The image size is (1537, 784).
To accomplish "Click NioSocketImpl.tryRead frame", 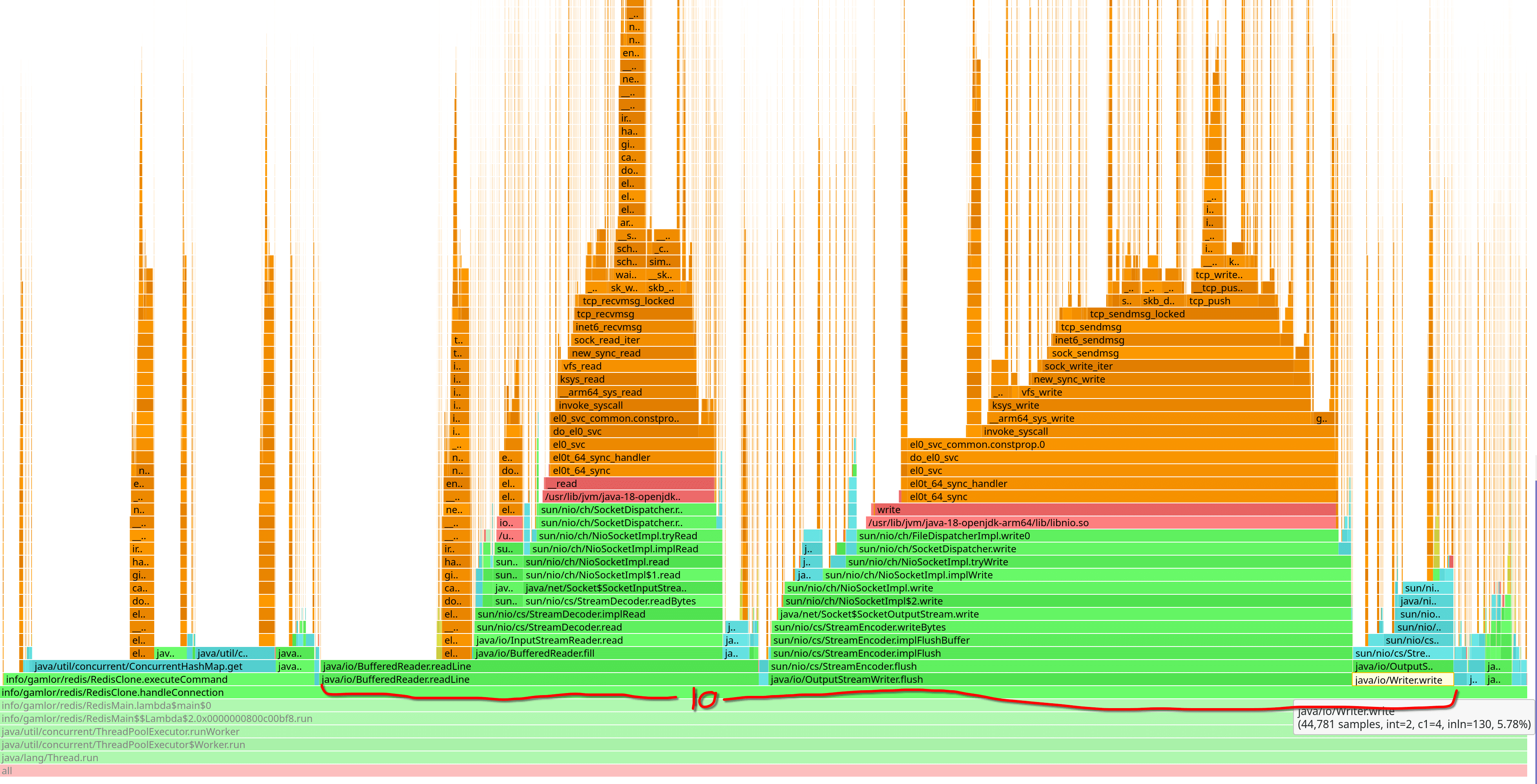I will pos(629,536).
